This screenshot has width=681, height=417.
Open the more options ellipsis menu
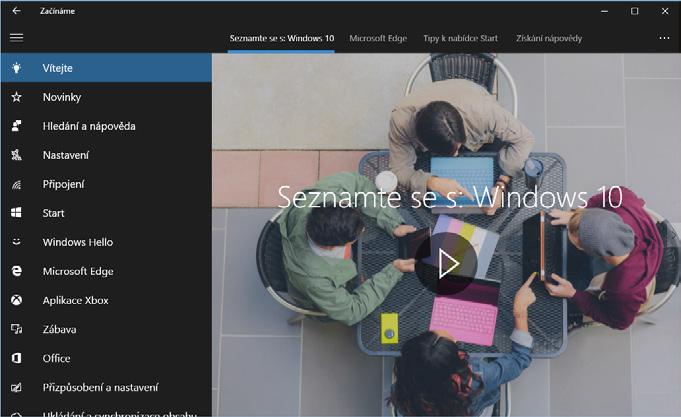pyautogui.click(x=664, y=38)
